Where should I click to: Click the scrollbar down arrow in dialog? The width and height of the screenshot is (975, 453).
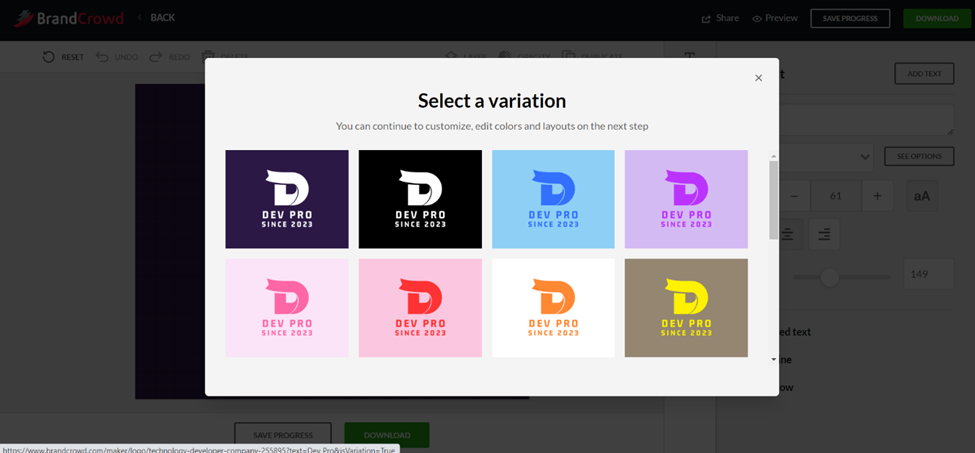coord(774,360)
